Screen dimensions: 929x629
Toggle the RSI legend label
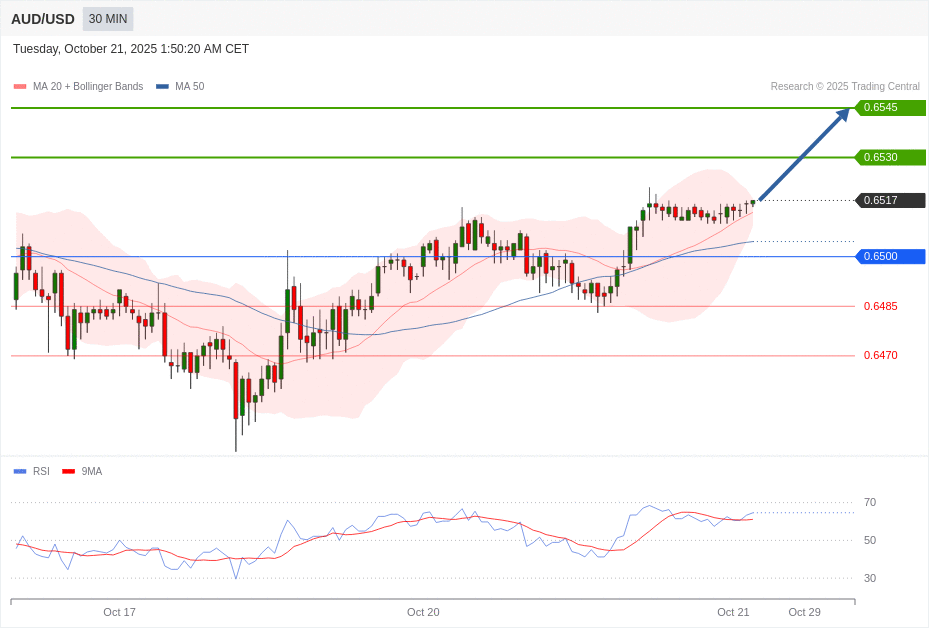point(41,471)
